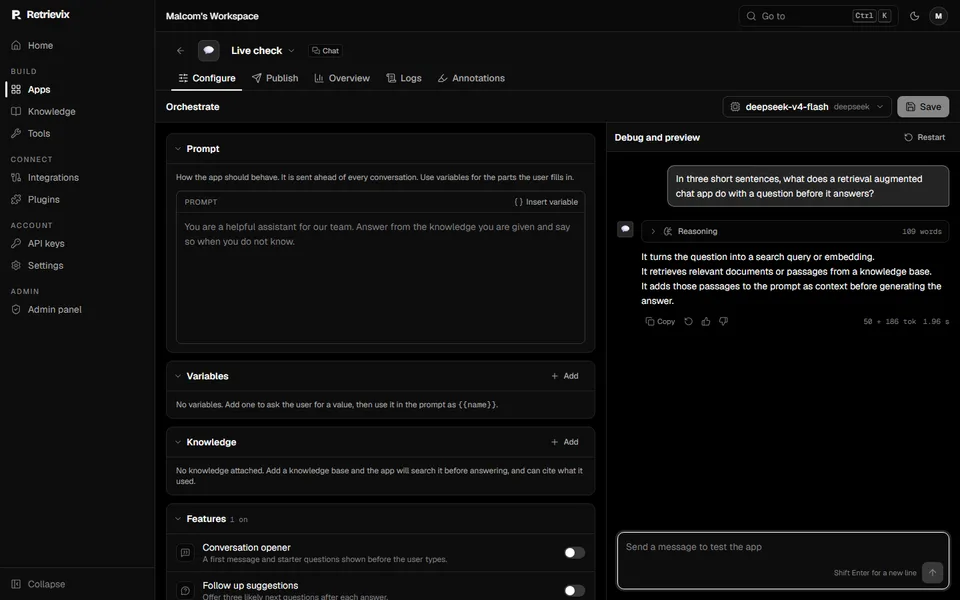Image resolution: width=960 pixels, height=600 pixels.
Task: Click the Live check app chat-bubble icon
Action: [209, 51]
